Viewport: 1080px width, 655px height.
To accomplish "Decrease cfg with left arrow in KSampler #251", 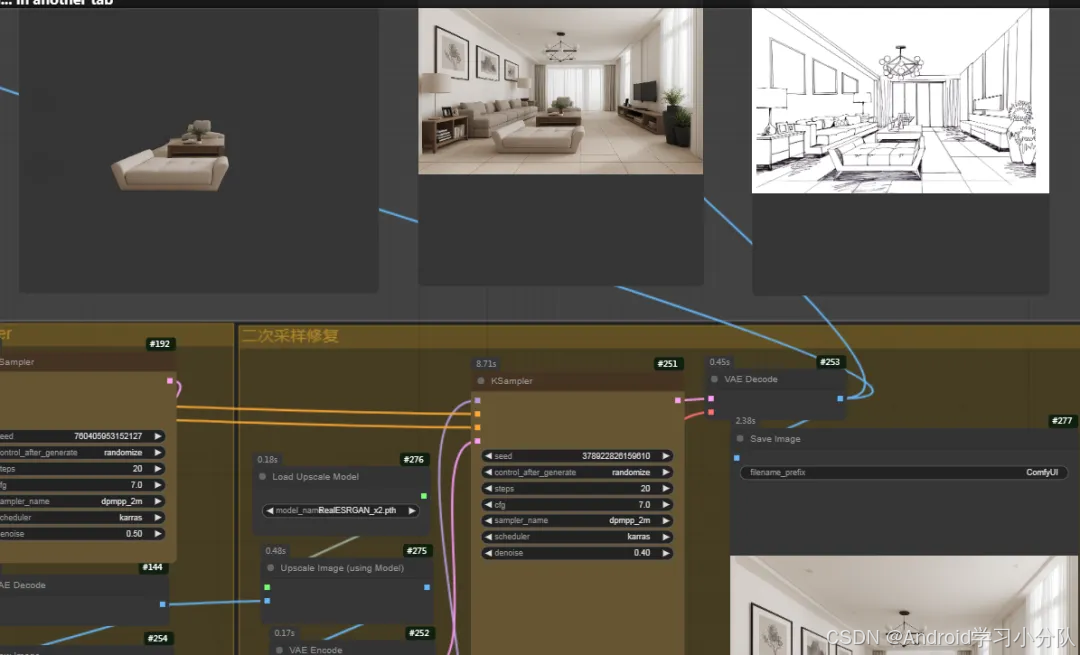I will (488, 505).
